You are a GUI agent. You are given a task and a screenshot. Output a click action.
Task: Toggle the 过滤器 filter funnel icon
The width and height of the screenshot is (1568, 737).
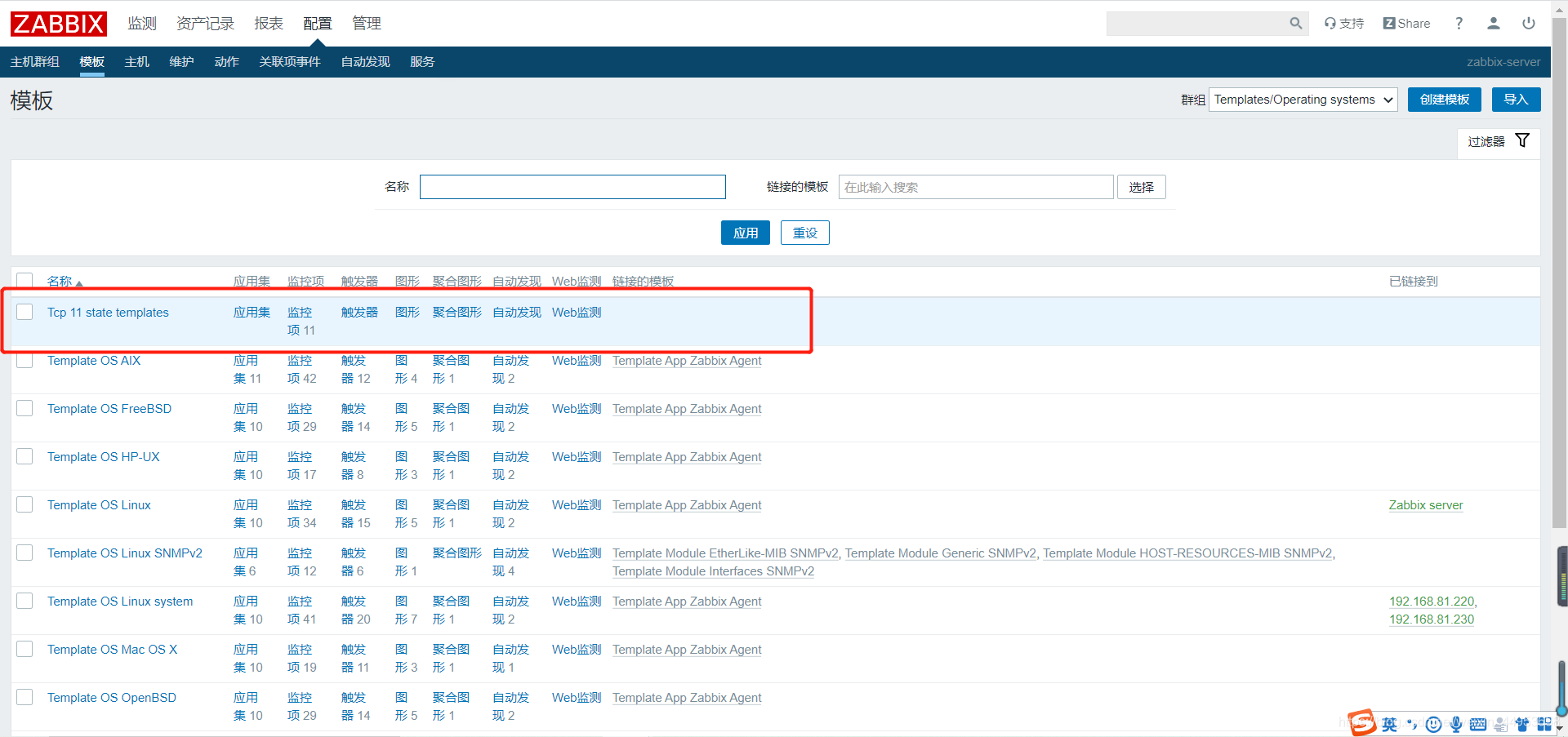pyautogui.click(x=1522, y=140)
